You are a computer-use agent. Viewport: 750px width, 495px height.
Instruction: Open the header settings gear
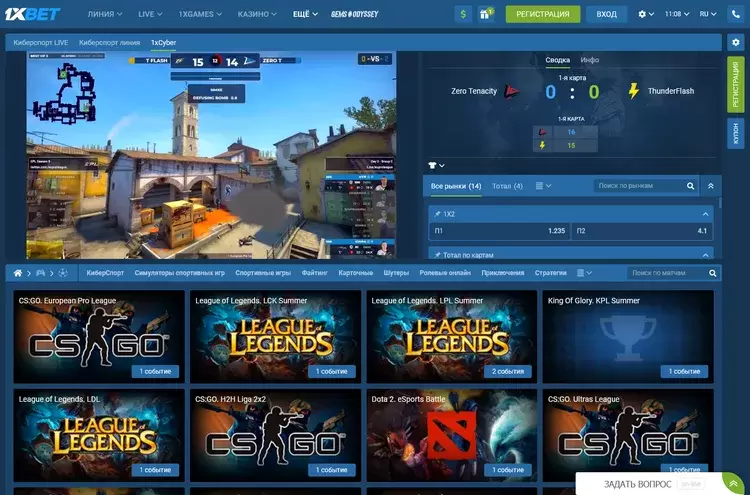point(646,14)
